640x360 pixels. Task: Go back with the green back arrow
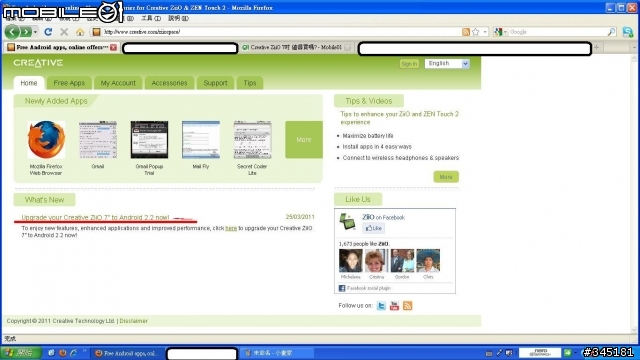point(12,31)
